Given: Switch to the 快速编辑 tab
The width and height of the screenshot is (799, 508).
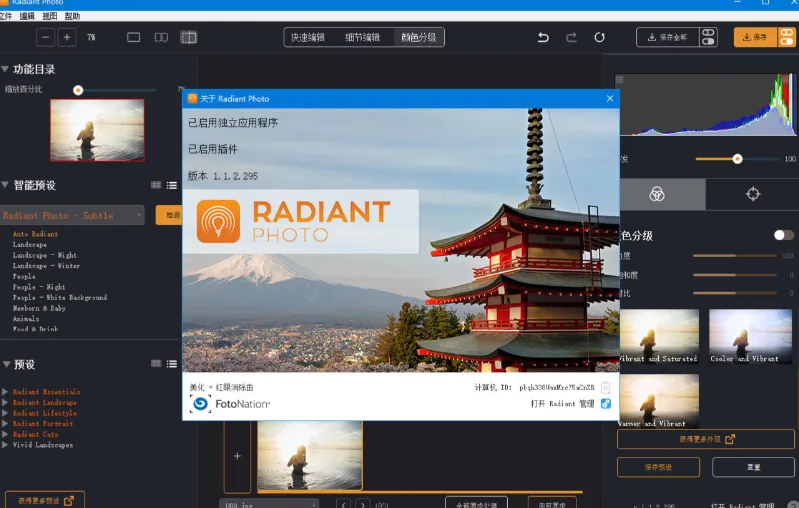Looking at the screenshot, I should 308,37.
